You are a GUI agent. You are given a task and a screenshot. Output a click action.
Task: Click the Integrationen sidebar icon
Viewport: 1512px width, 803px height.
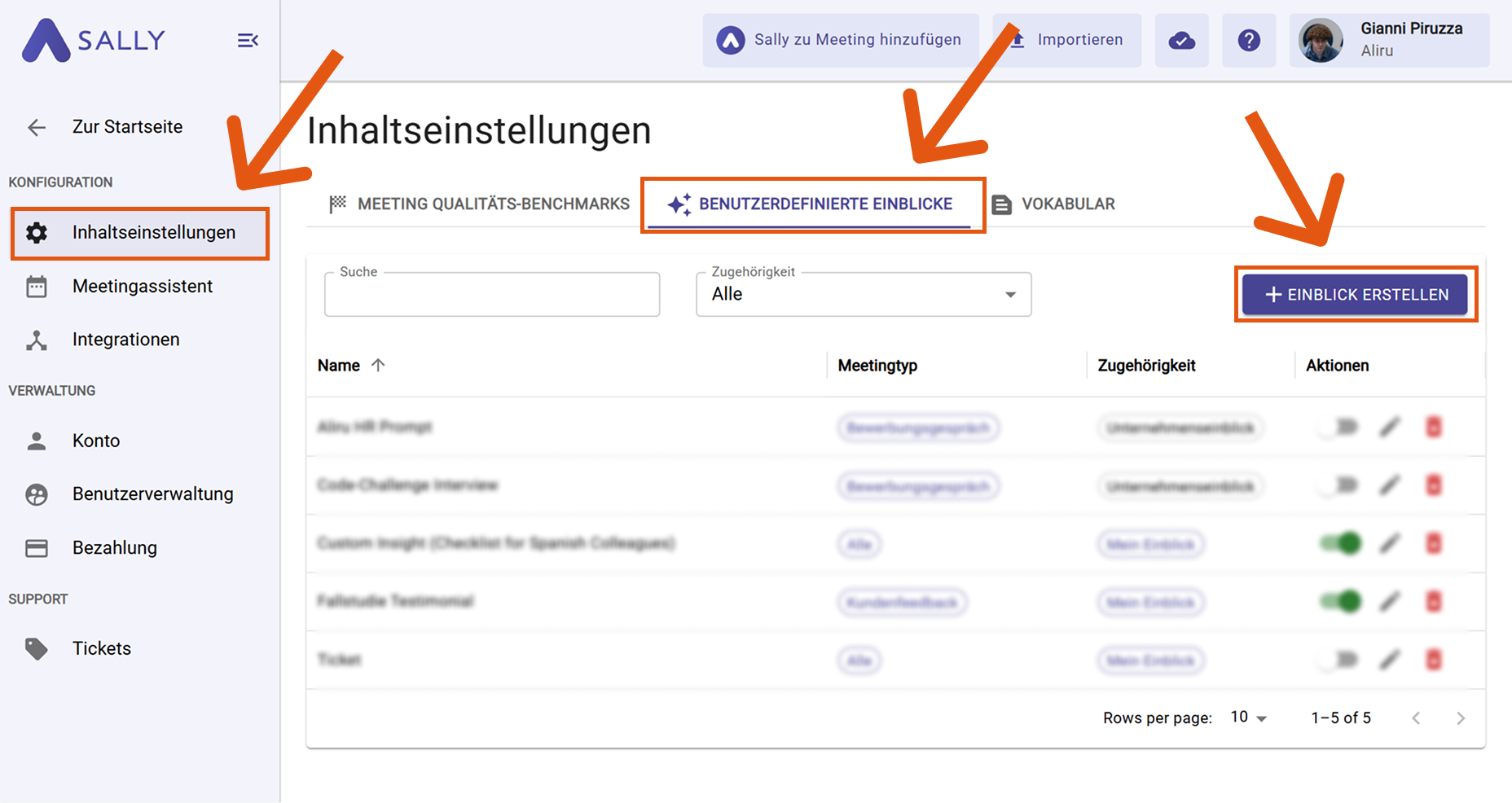click(37, 340)
